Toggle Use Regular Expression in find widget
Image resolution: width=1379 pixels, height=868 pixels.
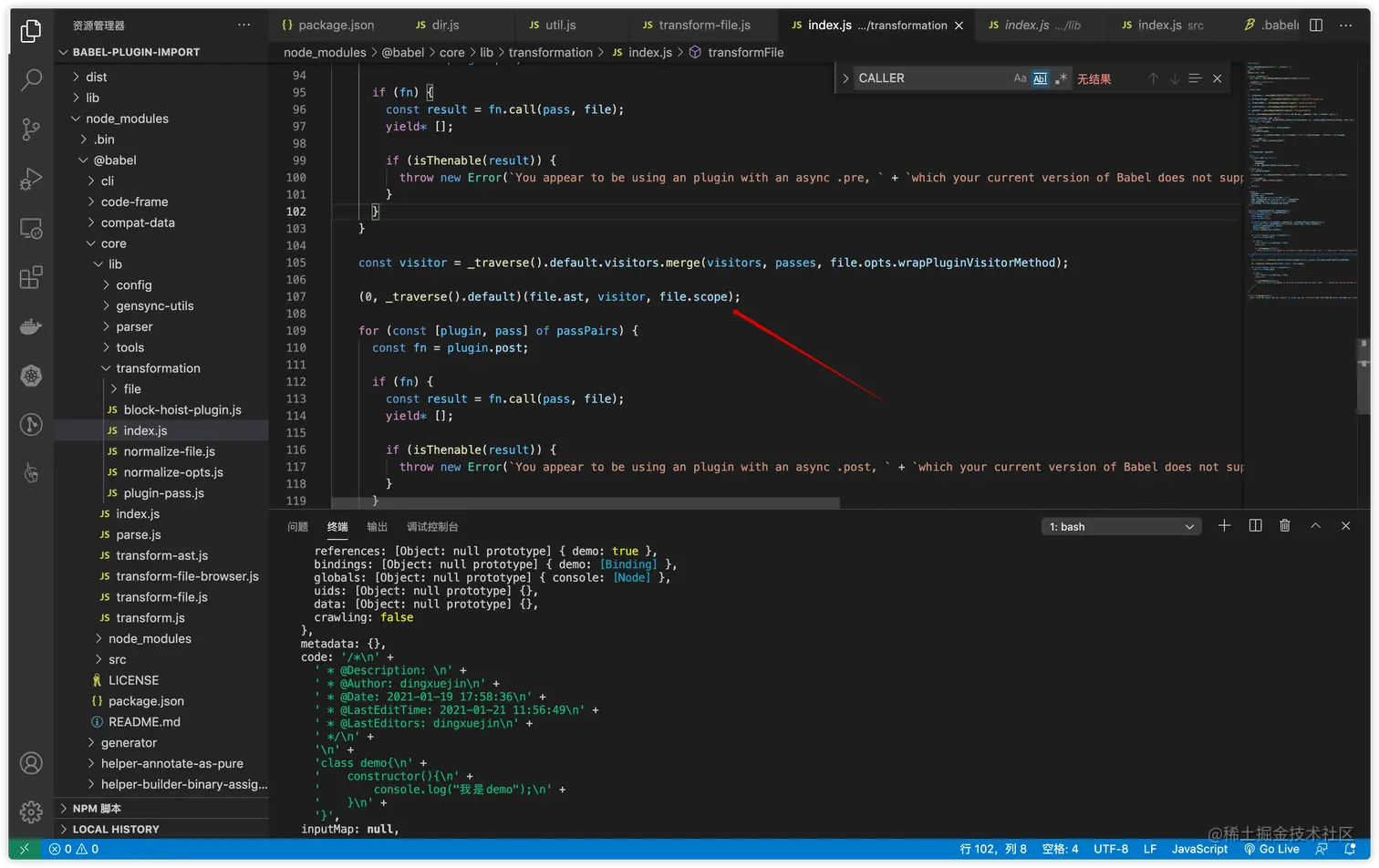pos(1061,78)
